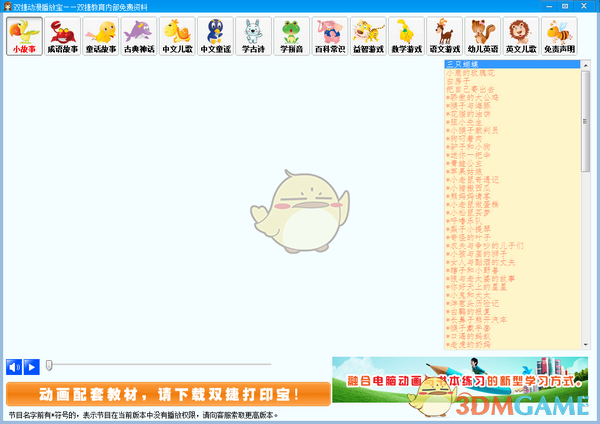The height and width of the screenshot is (424, 600).
Task: Open the 成语故事 crab category
Action: (62, 36)
